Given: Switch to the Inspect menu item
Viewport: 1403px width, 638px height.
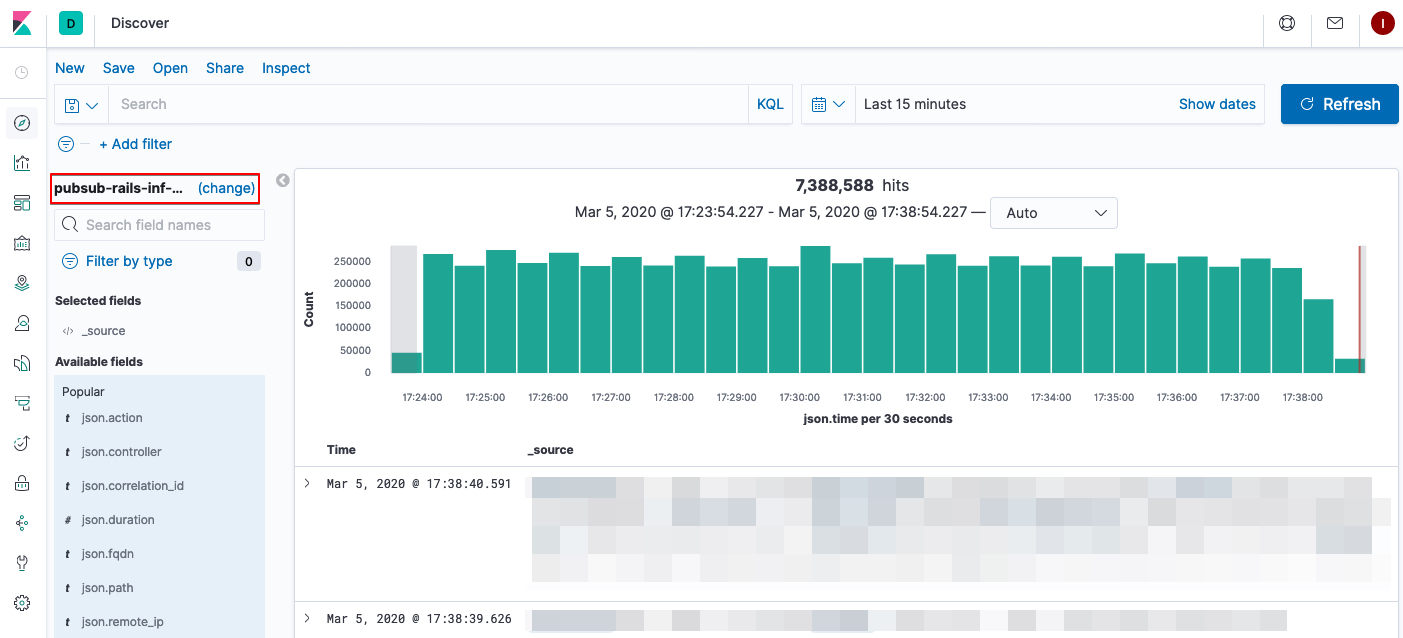Looking at the screenshot, I should pos(285,67).
